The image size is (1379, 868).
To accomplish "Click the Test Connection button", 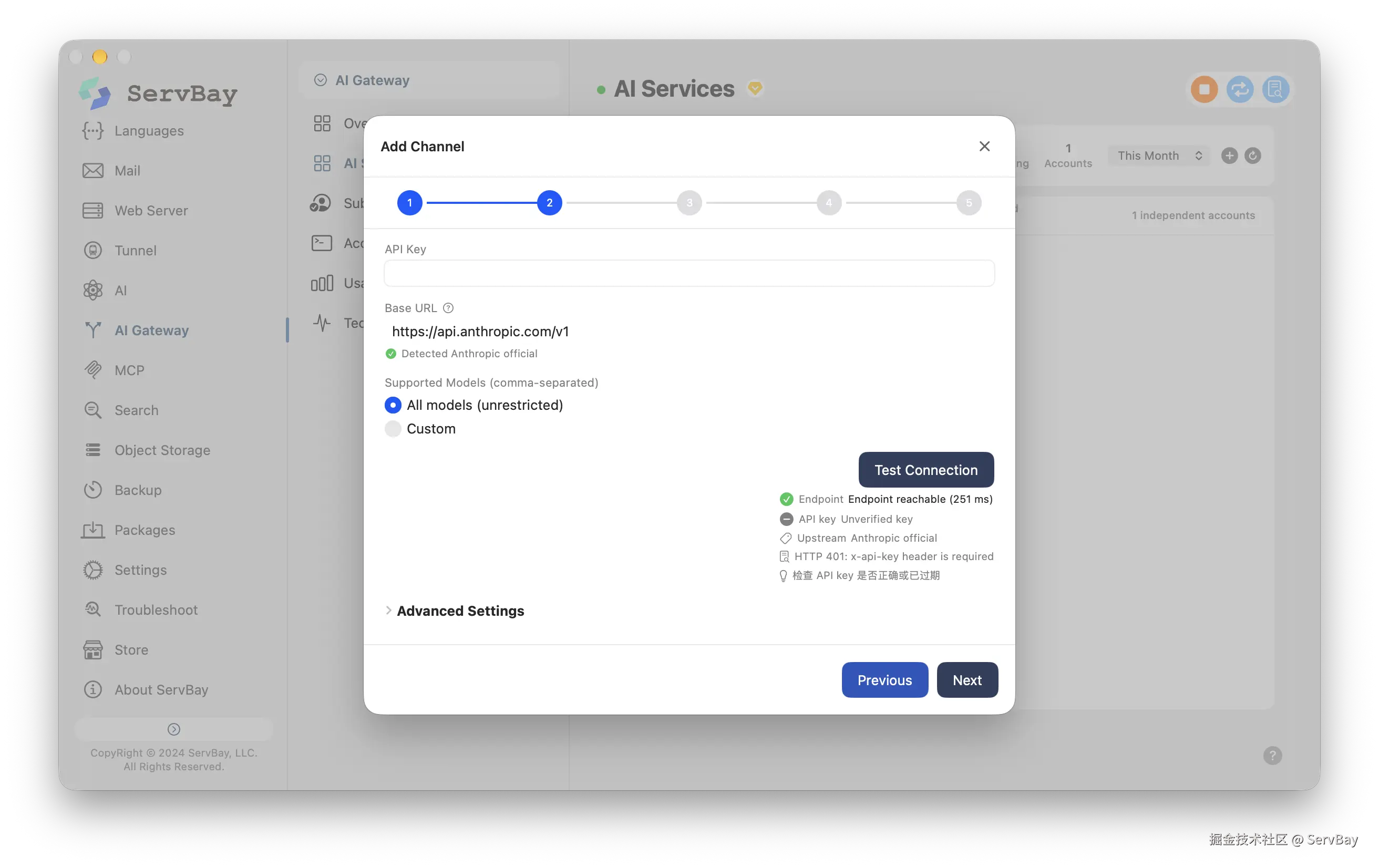I will click(x=926, y=470).
